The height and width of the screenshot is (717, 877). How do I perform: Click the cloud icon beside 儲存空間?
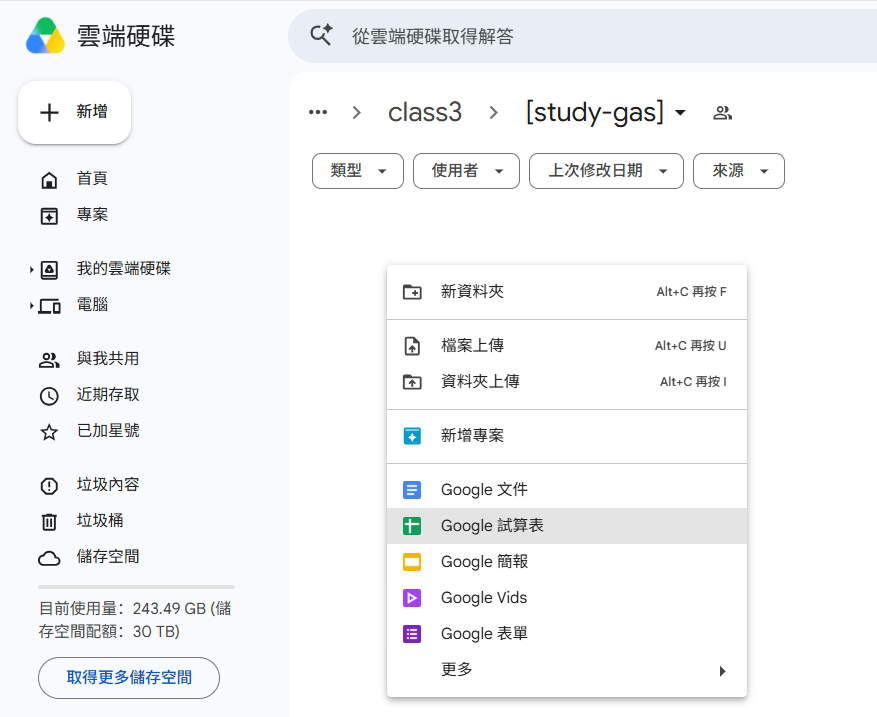tap(49, 558)
